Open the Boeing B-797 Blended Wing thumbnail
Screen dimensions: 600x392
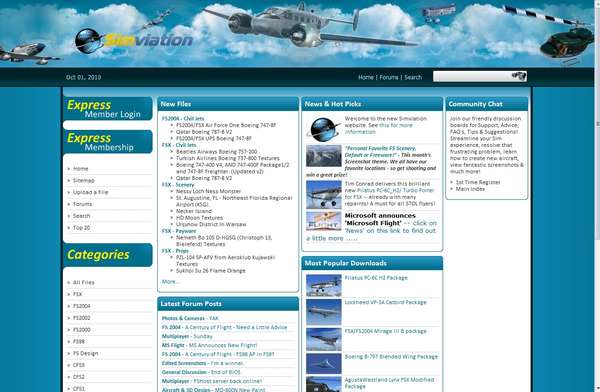coord(323,363)
